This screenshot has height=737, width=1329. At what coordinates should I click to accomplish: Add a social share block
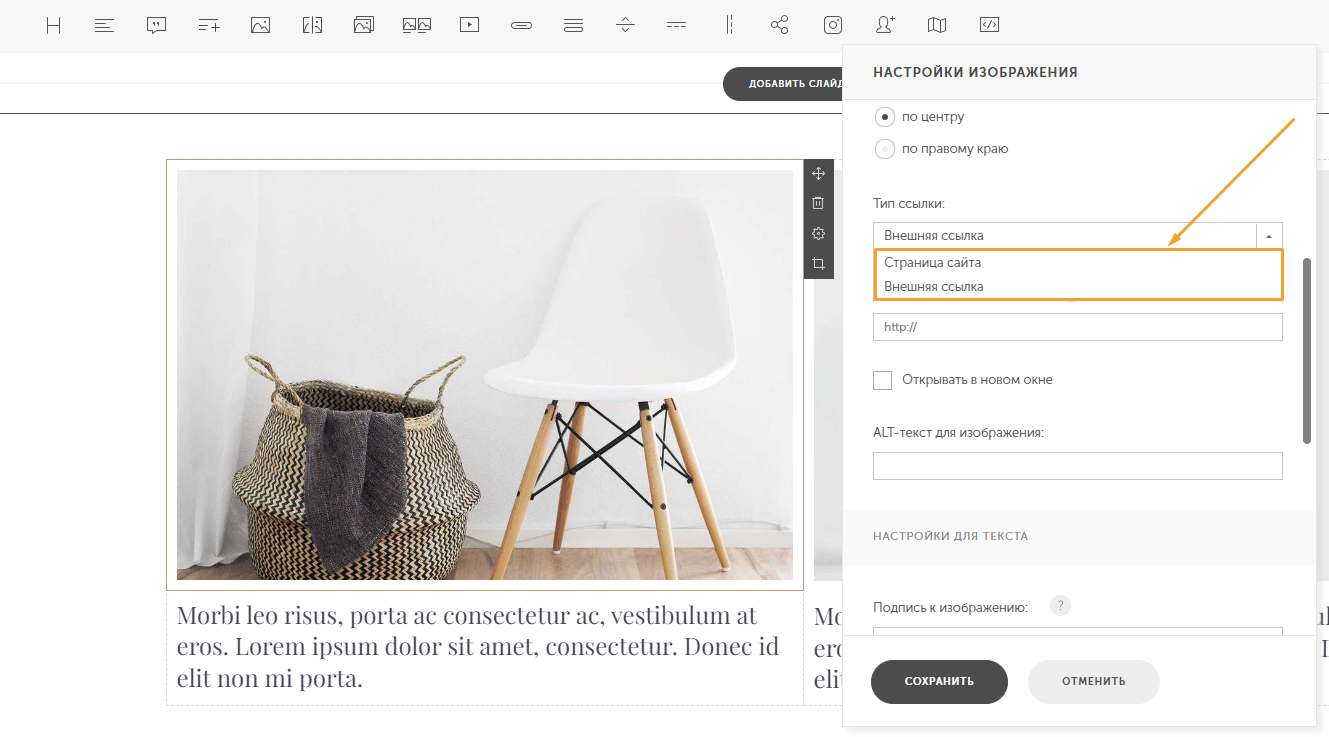tap(780, 26)
